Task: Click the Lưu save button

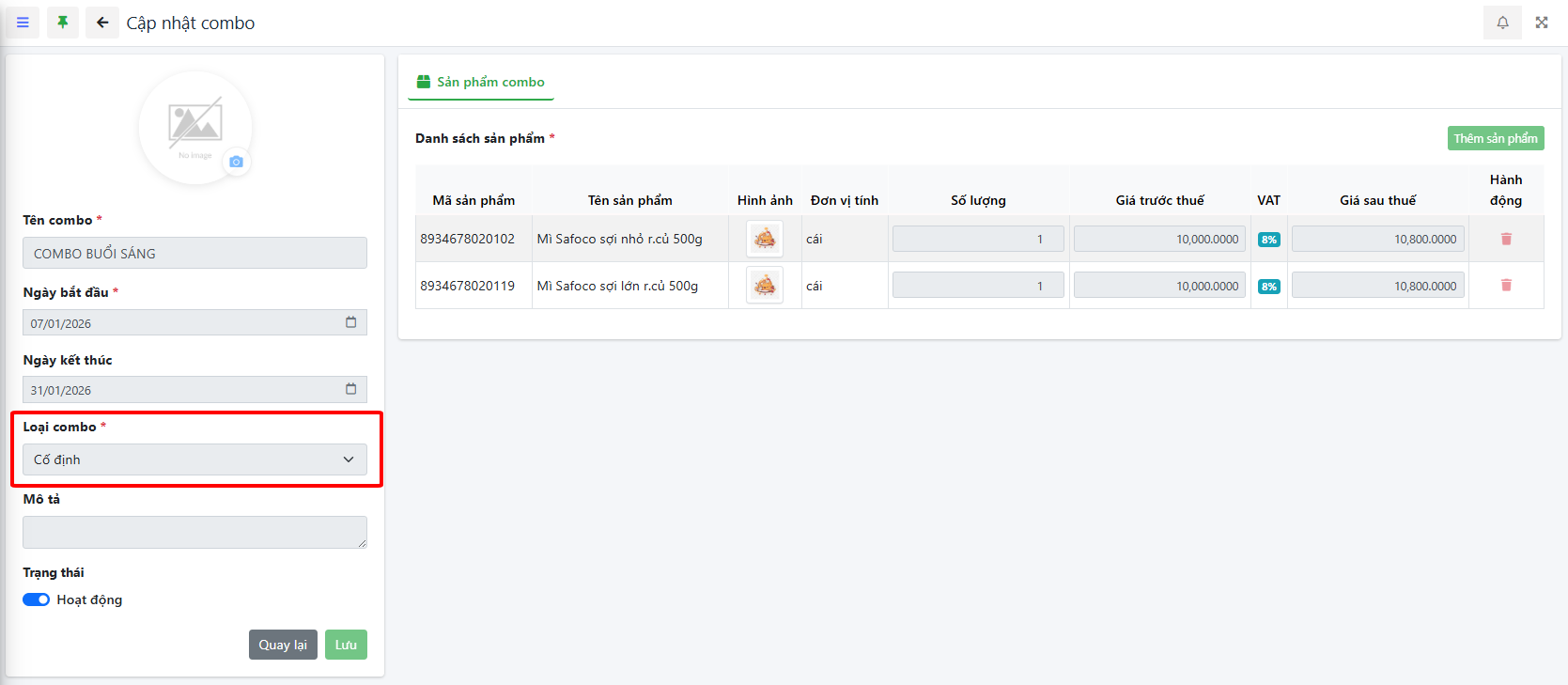Action: tap(346, 645)
